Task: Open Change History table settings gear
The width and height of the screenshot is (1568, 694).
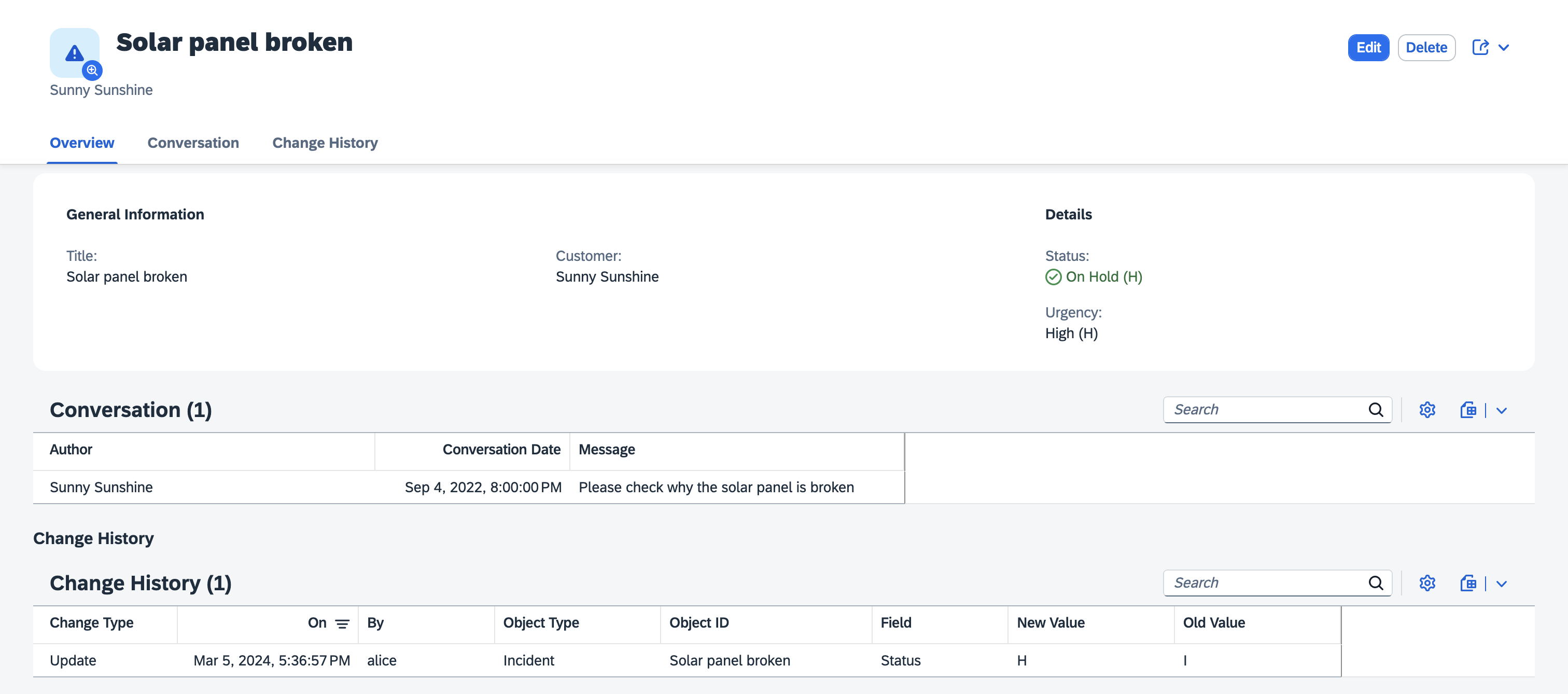Action: click(x=1427, y=583)
